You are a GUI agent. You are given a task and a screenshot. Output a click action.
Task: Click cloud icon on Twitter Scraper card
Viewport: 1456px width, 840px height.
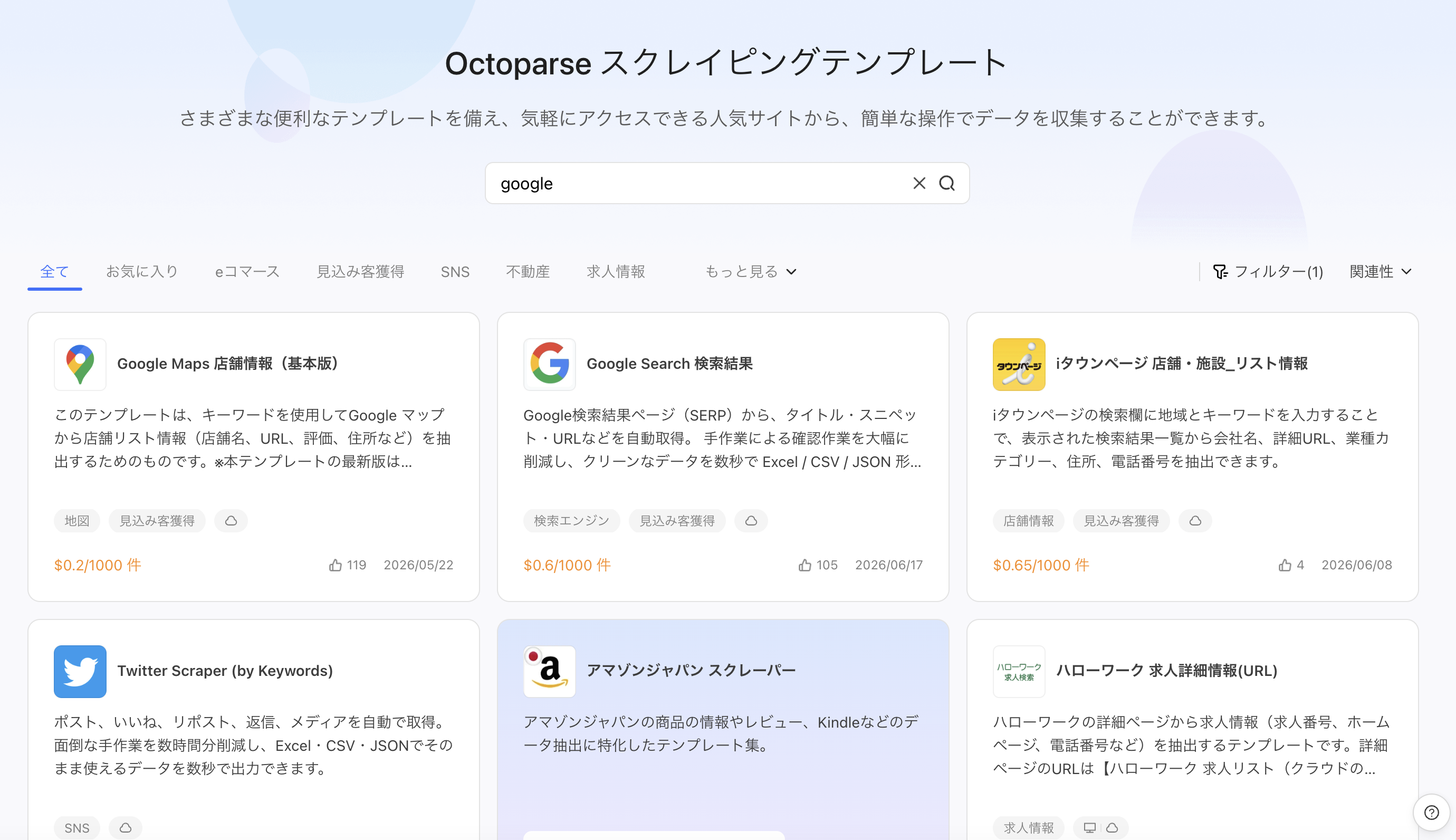[125, 828]
